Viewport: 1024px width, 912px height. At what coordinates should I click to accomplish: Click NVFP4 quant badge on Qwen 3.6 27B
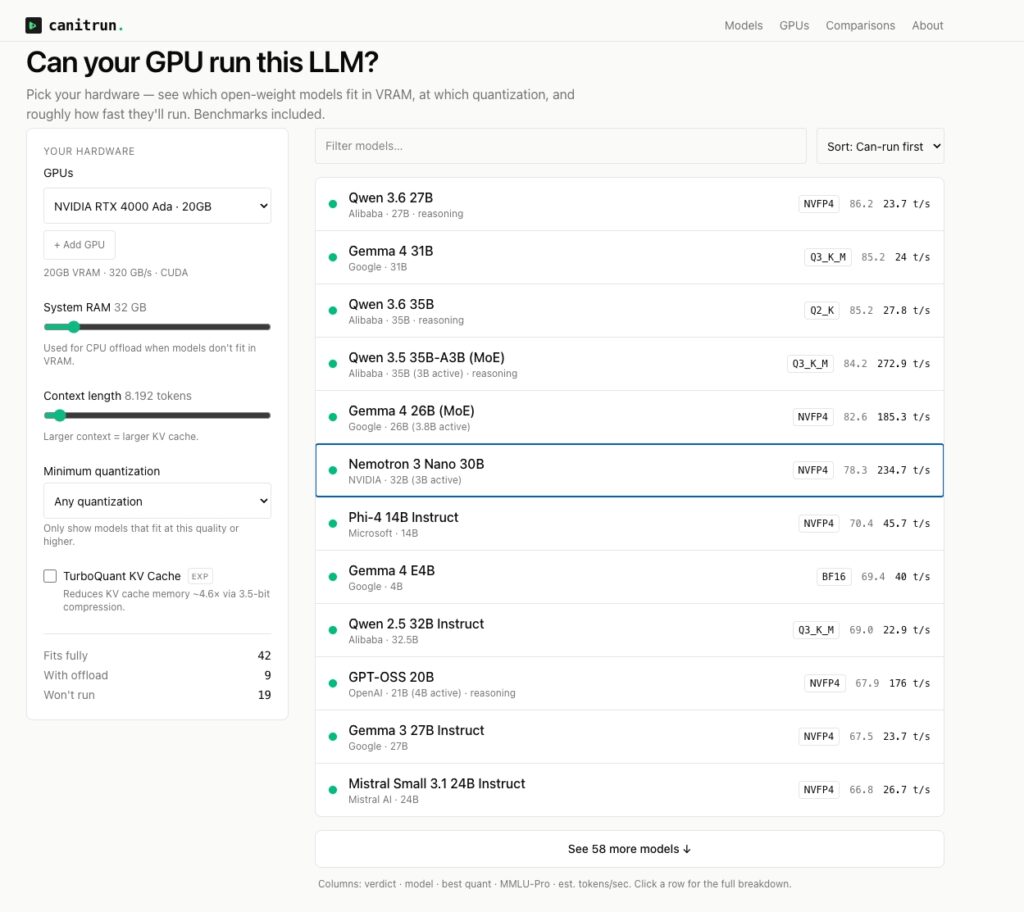[x=819, y=204]
